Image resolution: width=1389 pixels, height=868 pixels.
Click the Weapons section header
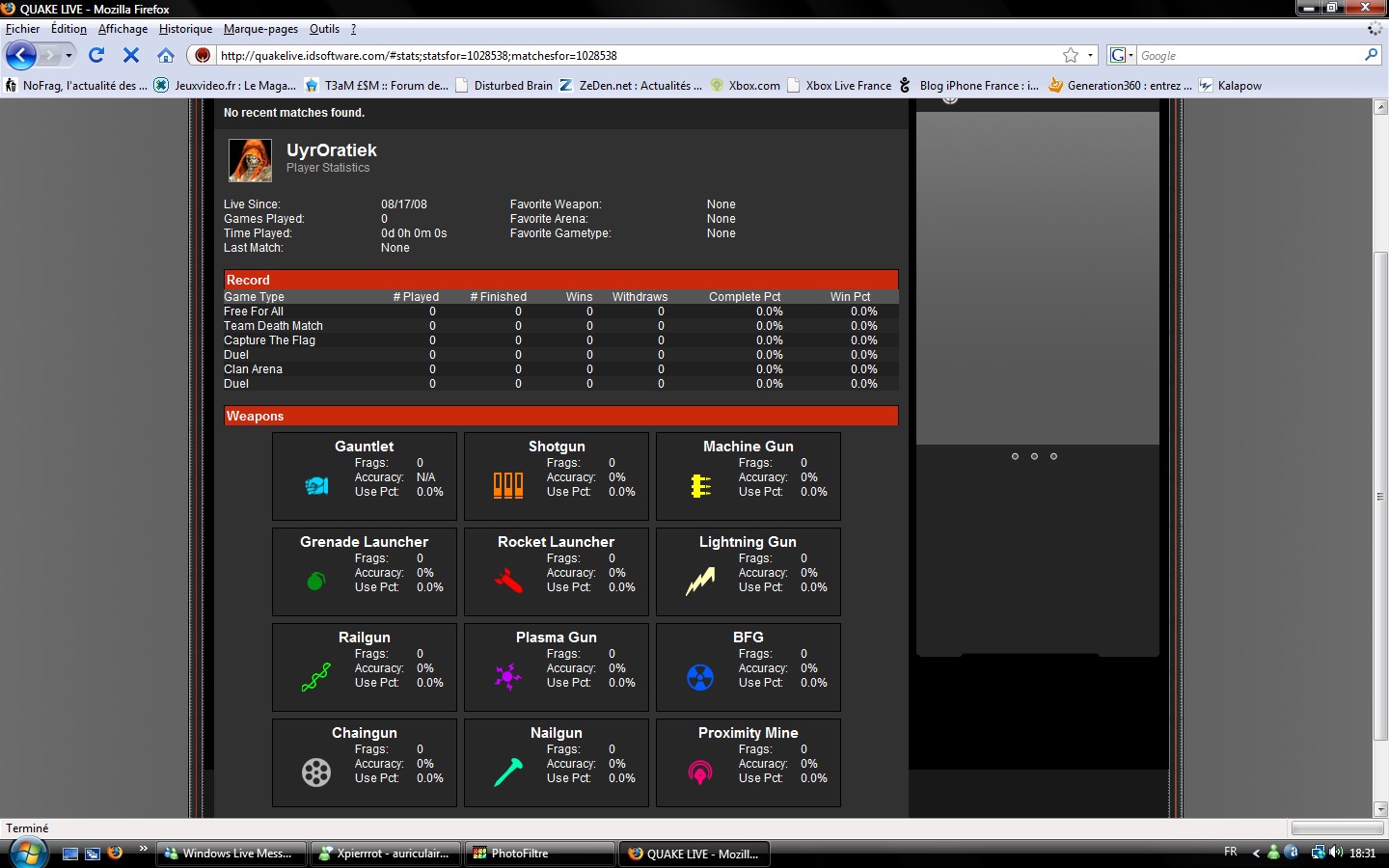[x=561, y=416]
